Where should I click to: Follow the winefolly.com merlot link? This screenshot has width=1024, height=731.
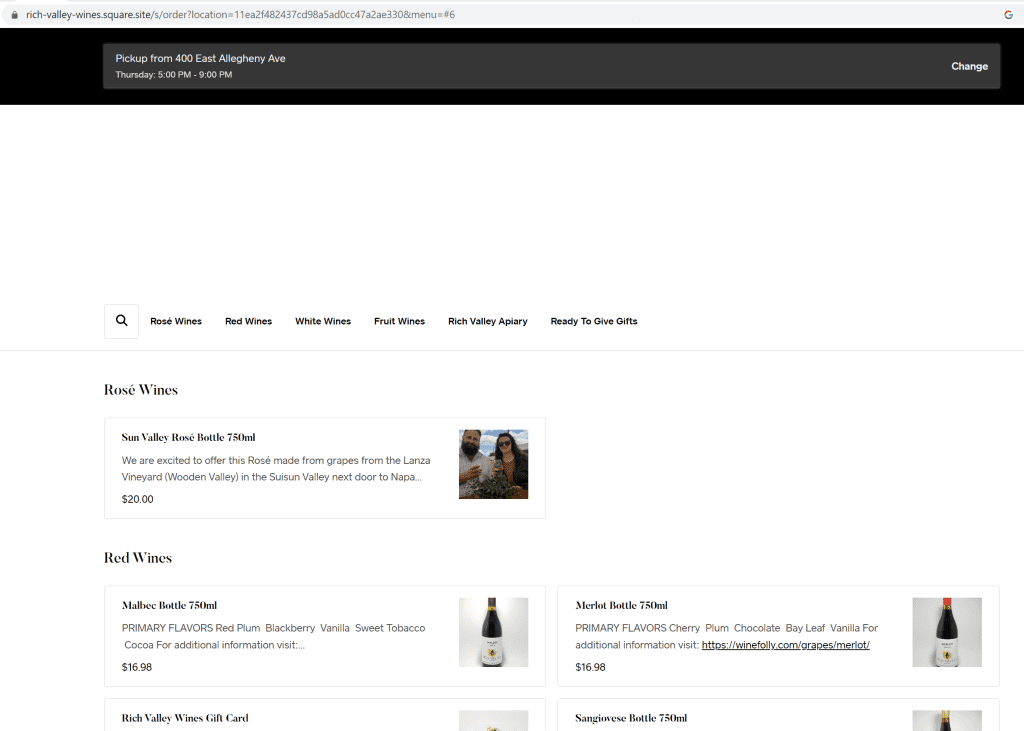(x=786, y=645)
